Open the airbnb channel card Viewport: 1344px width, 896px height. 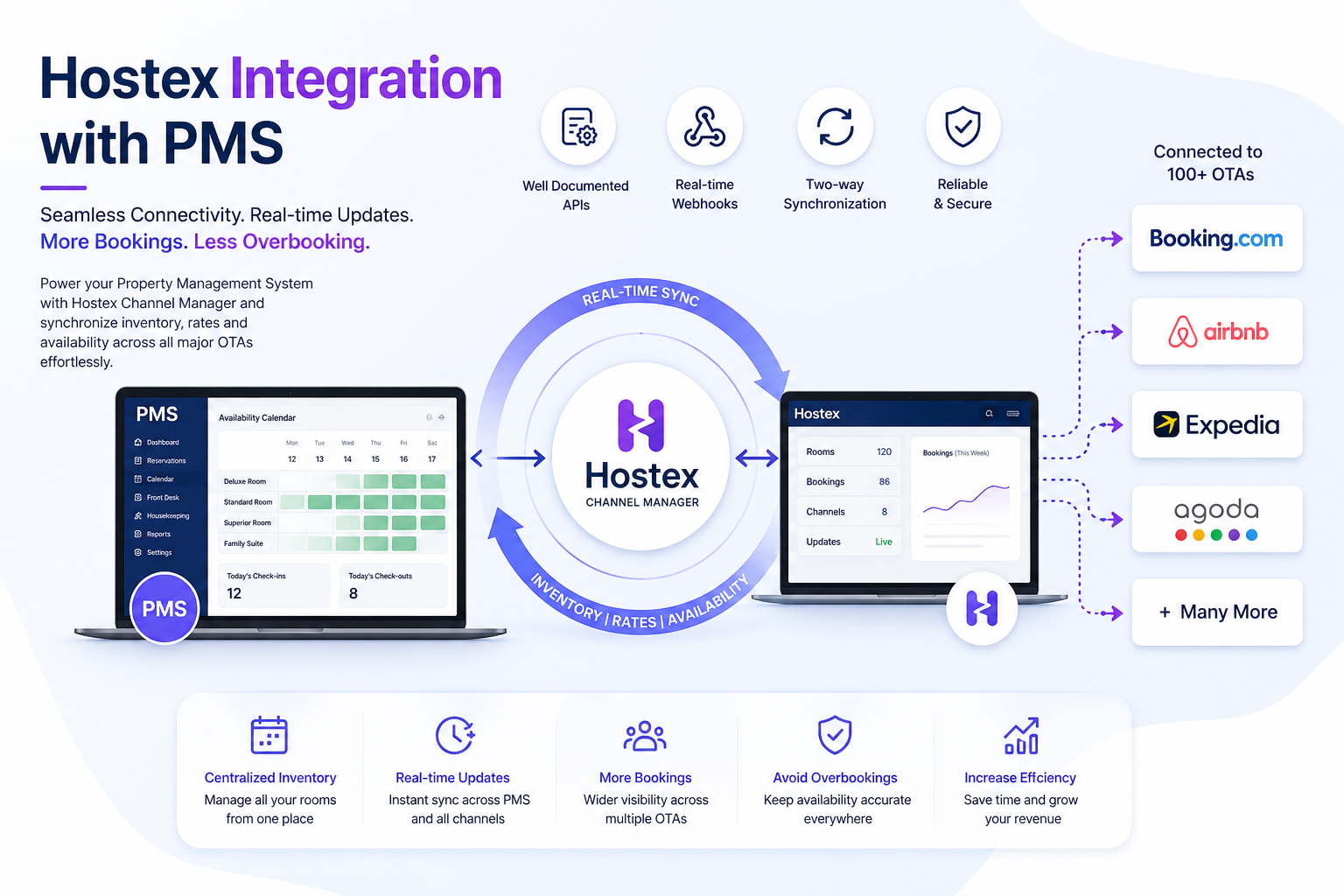point(1216,332)
